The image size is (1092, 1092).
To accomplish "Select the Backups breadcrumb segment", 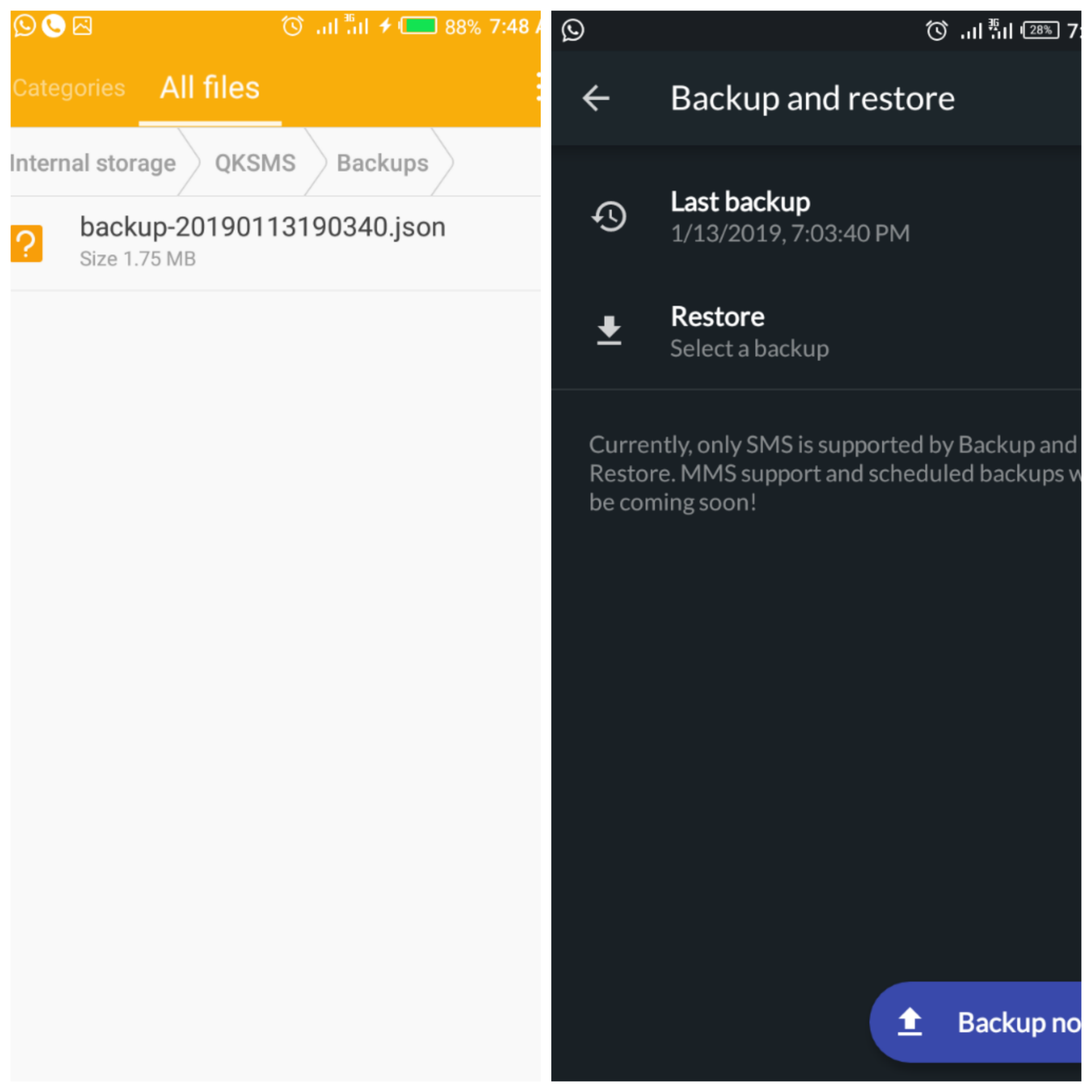I will tap(382, 163).
